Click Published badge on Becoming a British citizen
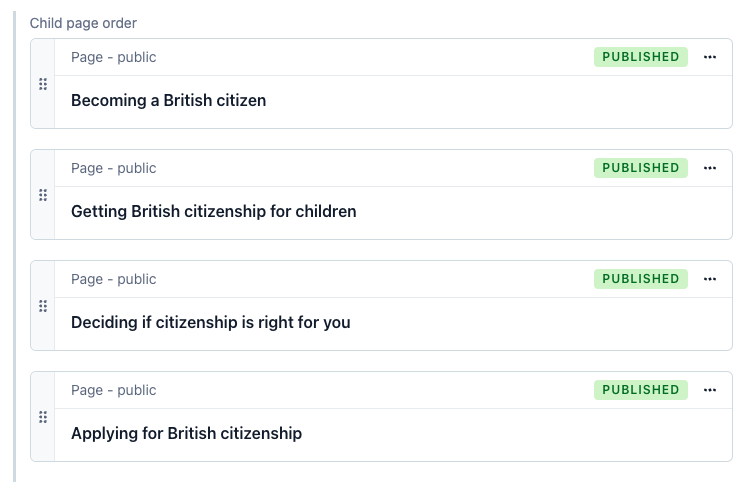 coord(641,57)
